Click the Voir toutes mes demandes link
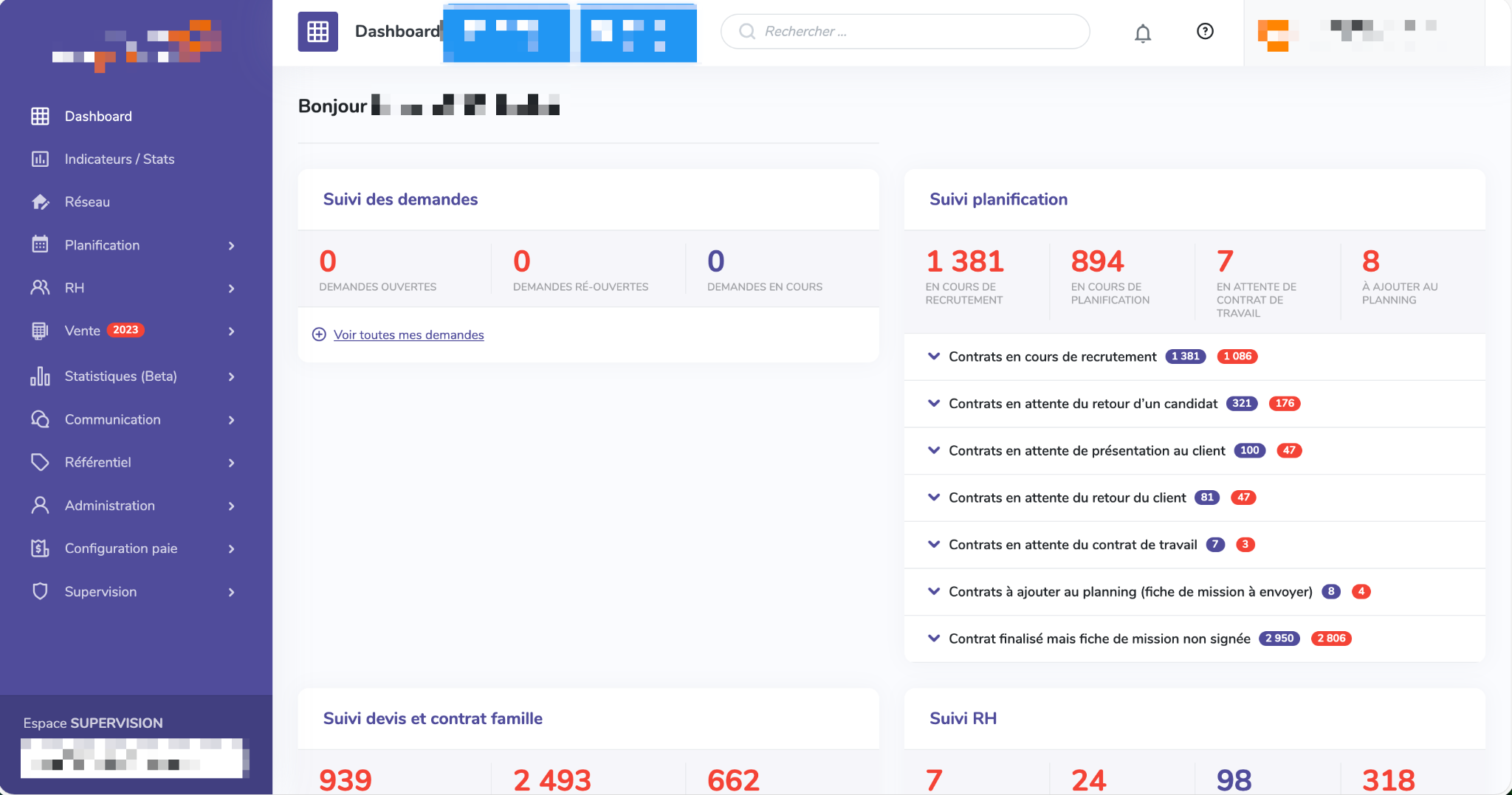 coord(409,335)
